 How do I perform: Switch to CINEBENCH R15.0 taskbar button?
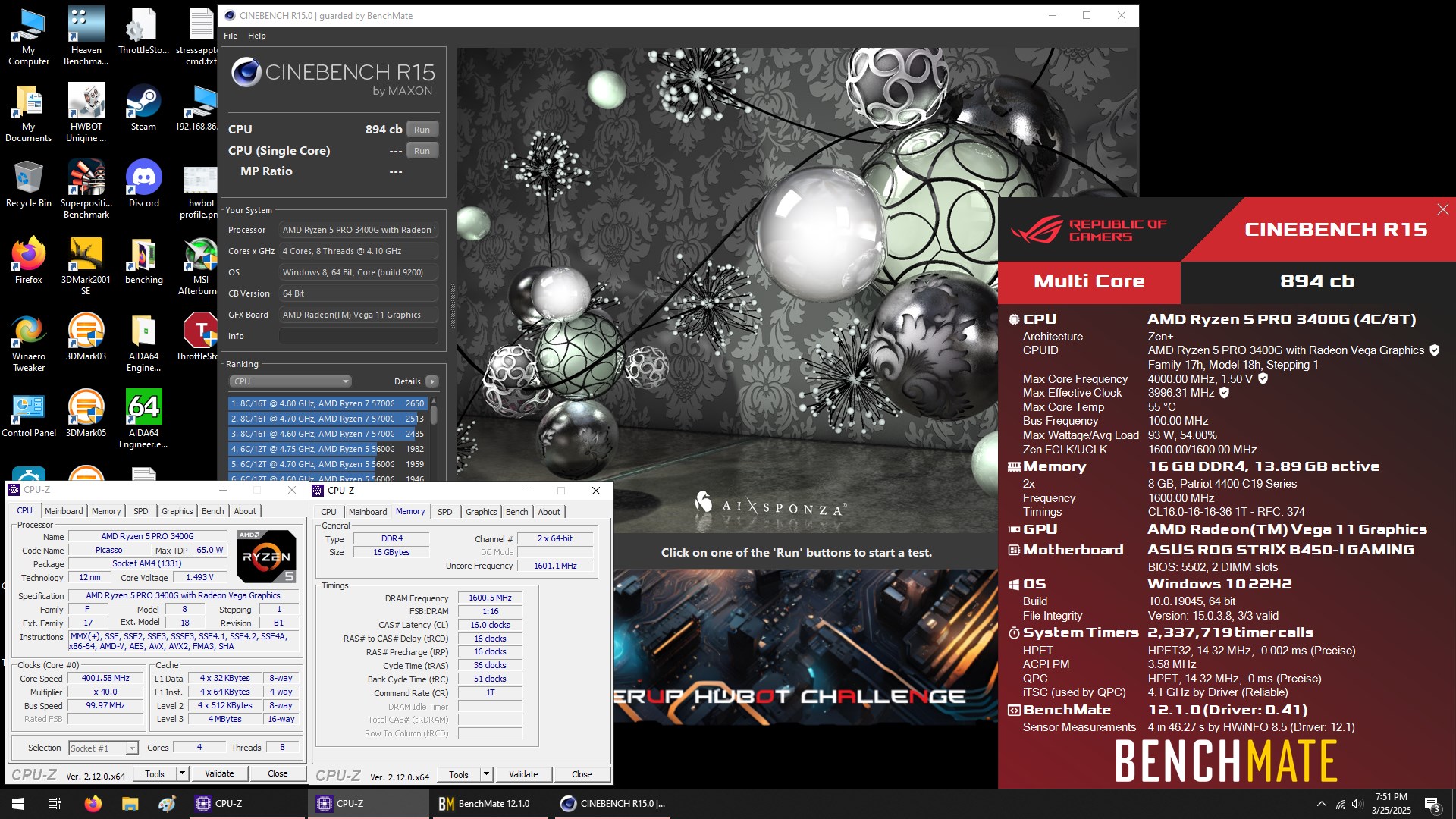(x=613, y=804)
